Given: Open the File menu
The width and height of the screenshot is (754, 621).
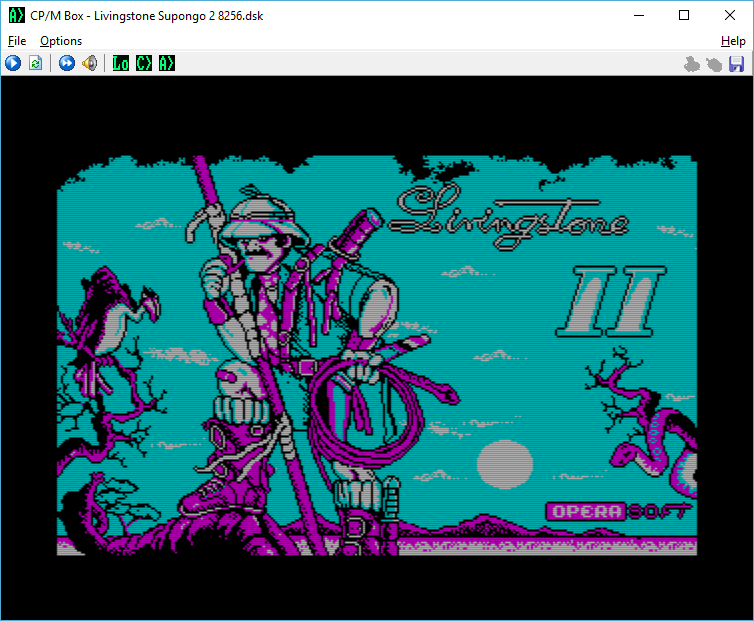Looking at the screenshot, I should (x=17, y=41).
